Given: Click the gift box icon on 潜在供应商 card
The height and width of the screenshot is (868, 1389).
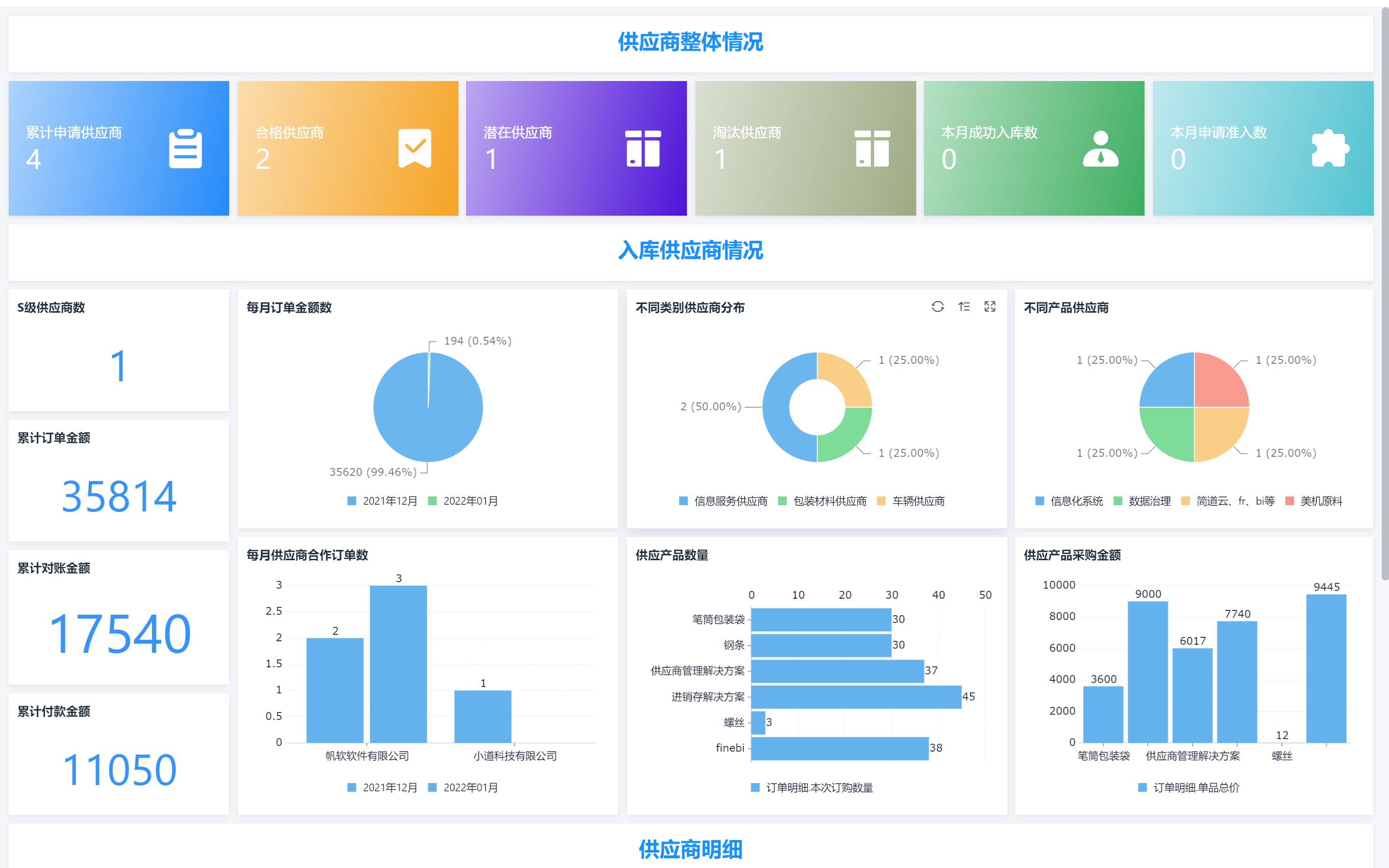Looking at the screenshot, I should click(643, 149).
